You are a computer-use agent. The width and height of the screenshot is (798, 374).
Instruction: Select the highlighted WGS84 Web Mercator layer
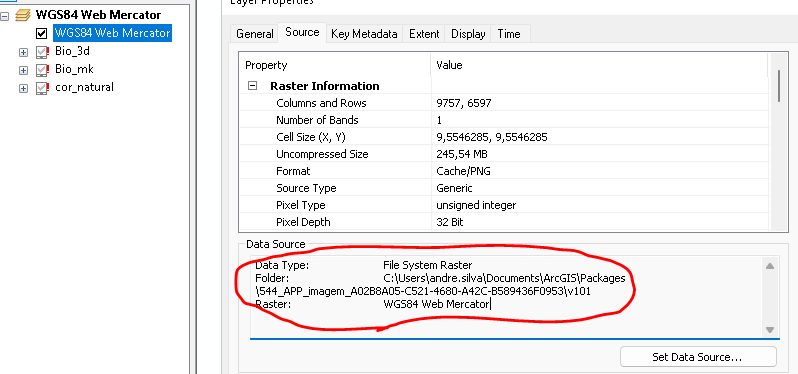coord(112,33)
